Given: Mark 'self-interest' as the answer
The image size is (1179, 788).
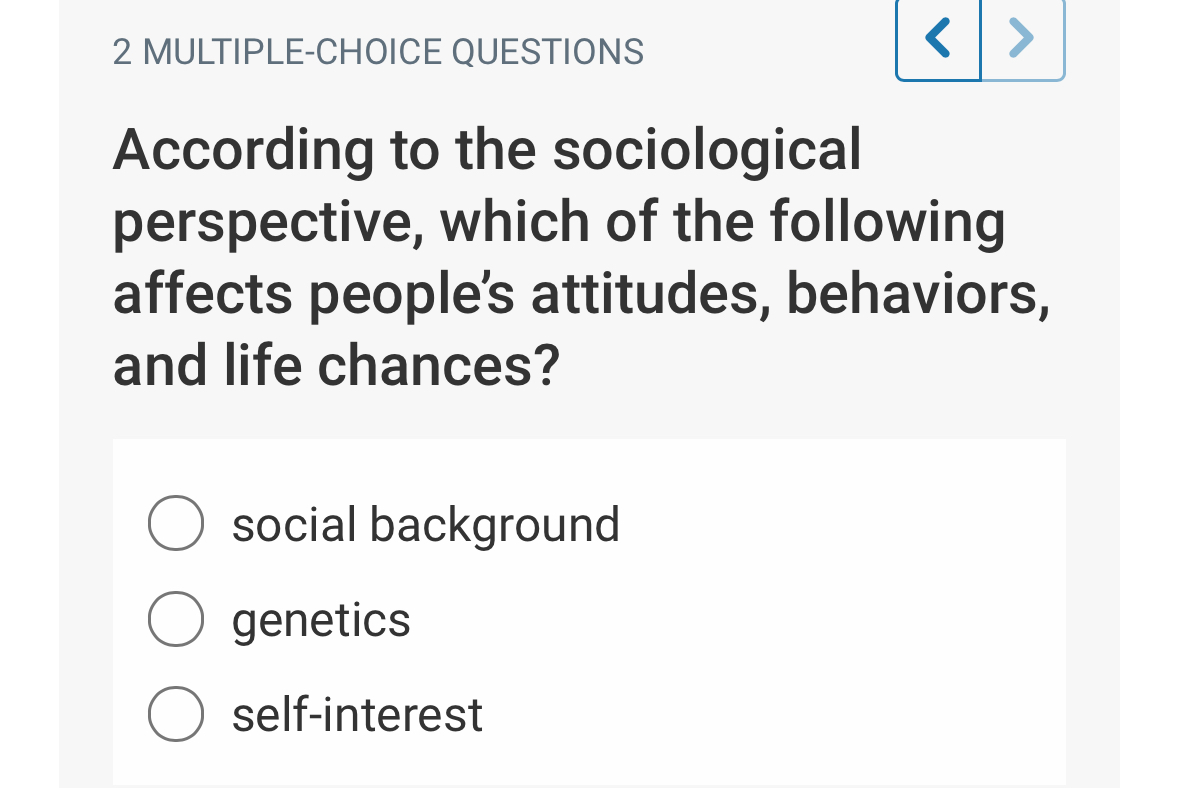Looking at the screenshot, I should [175, 713].
